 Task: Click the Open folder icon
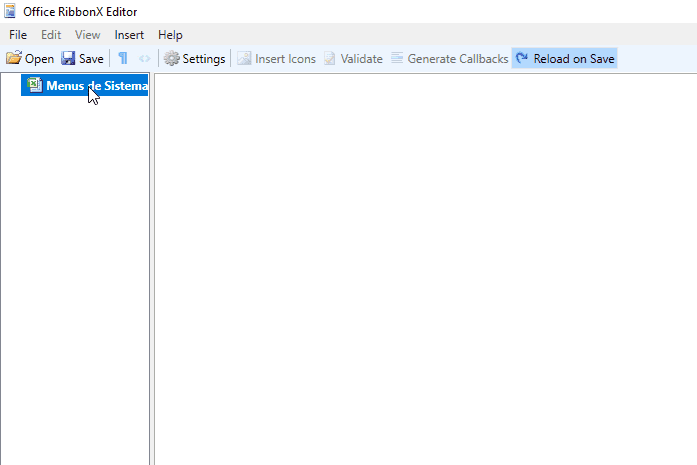coord(14,59)
